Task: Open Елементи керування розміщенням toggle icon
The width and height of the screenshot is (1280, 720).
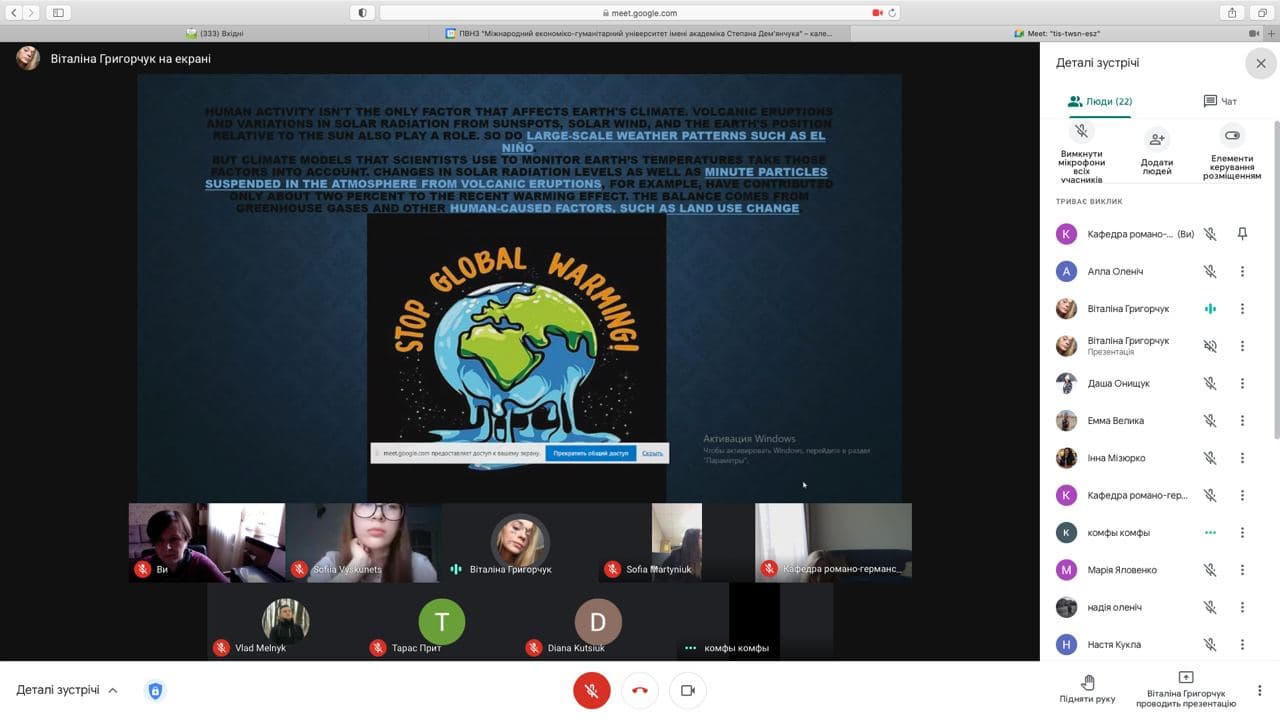Action: [1232, 135]
